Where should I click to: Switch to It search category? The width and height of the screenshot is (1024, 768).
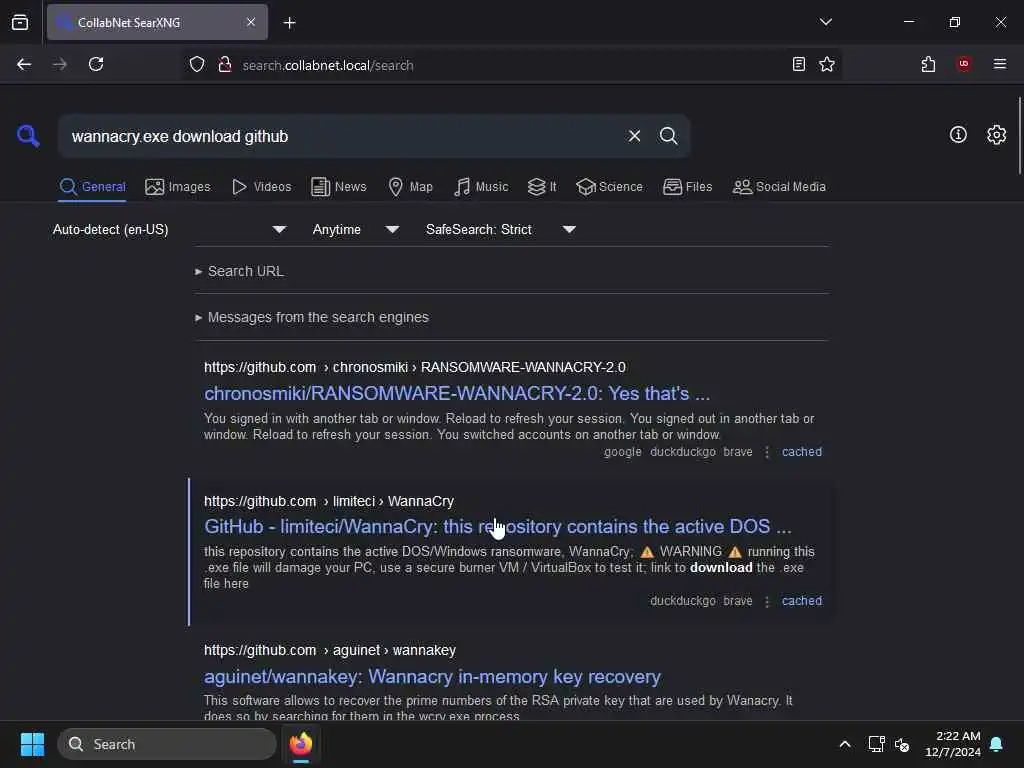tap(542, 187)
